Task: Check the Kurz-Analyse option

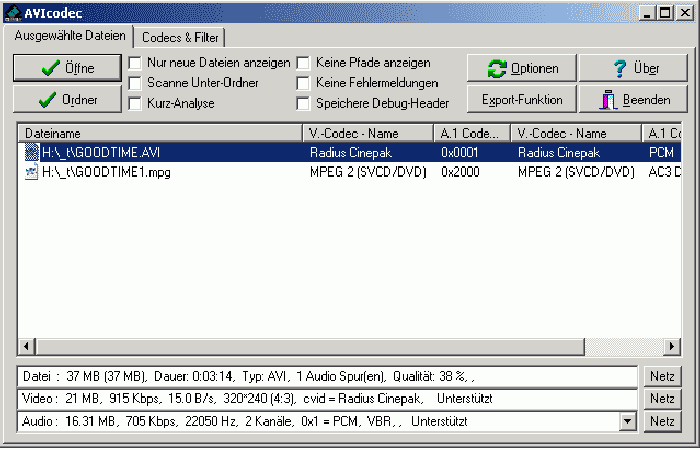Action: click(135, 103)
